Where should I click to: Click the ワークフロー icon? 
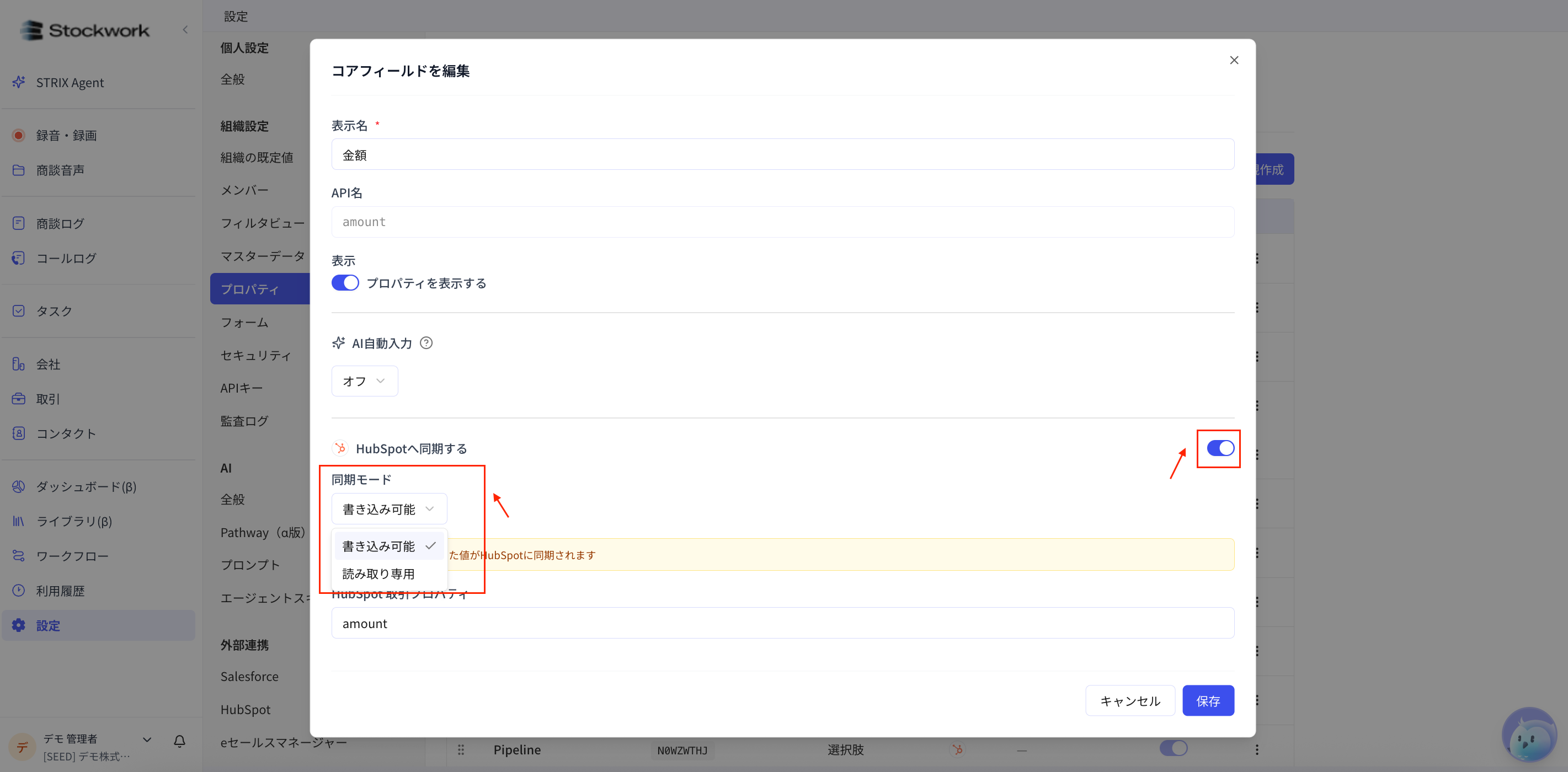pos(19,555)
